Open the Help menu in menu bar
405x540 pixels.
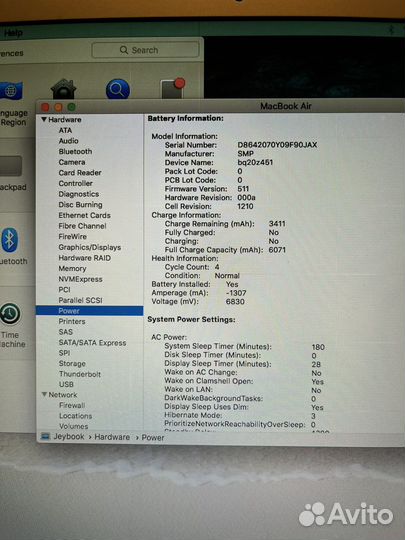(13, 33)
